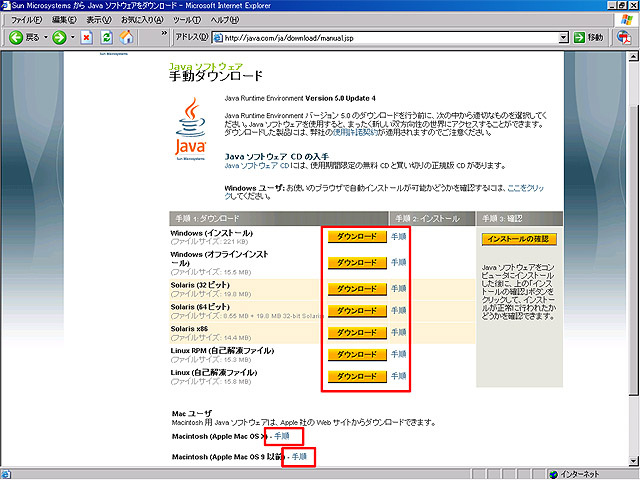Image resolution: width=640 pixels, height=480 pixels.
Task: Open the Forward button history dropdown arrow
Action: pyautogui.click(x=73, y=38)
